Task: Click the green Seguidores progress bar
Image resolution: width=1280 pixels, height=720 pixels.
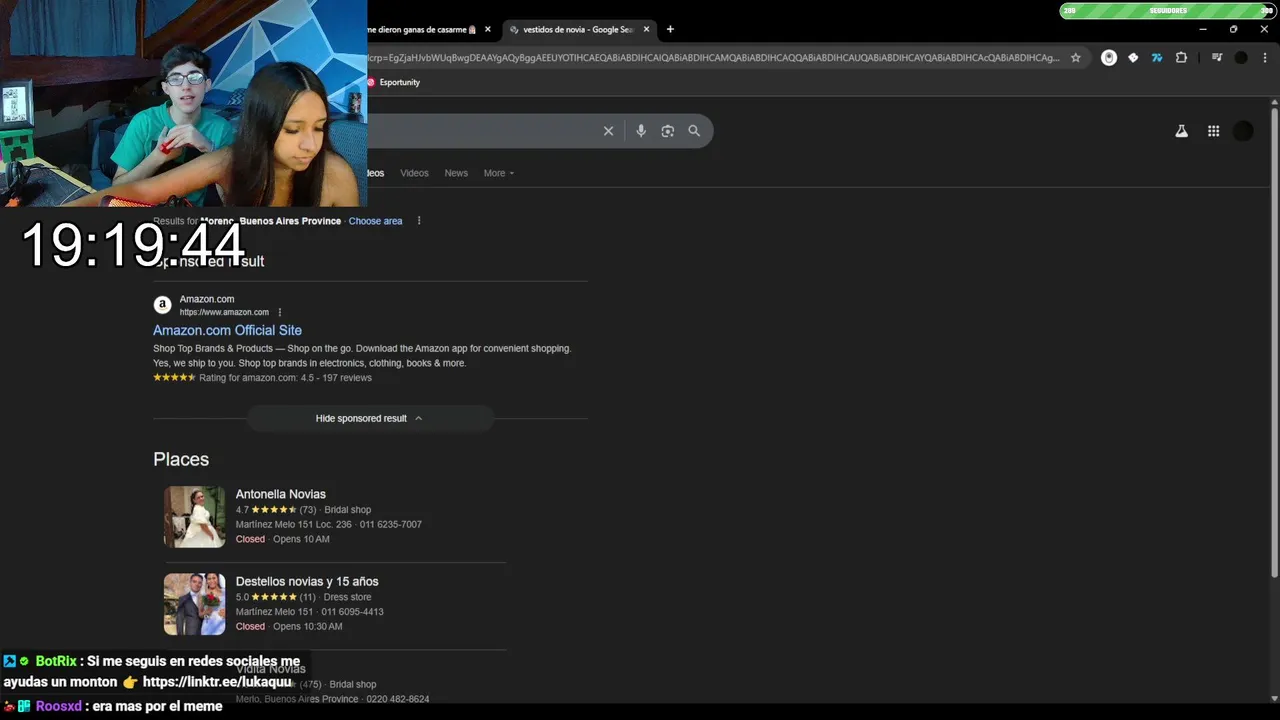Action: (x=1168, y=11)
